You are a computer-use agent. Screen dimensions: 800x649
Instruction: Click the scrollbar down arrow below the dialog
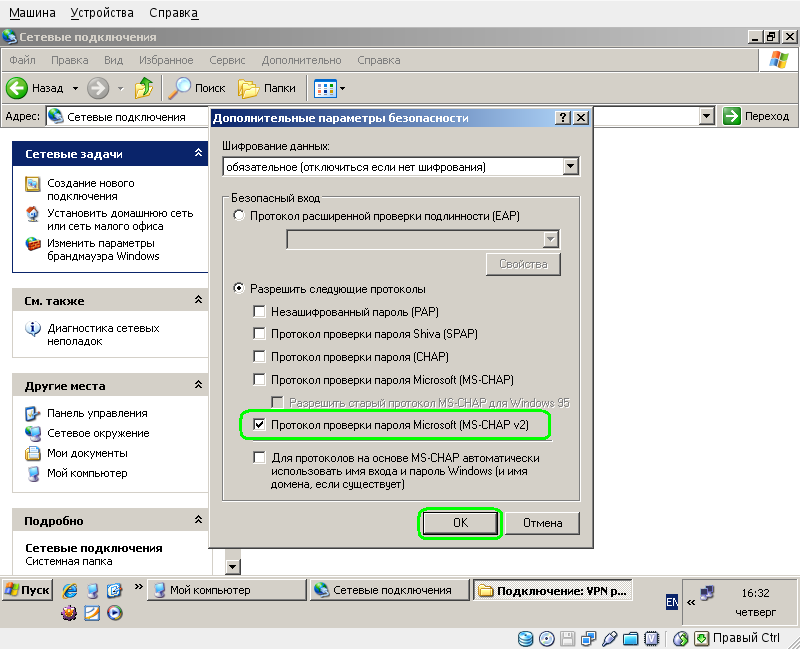233,566
